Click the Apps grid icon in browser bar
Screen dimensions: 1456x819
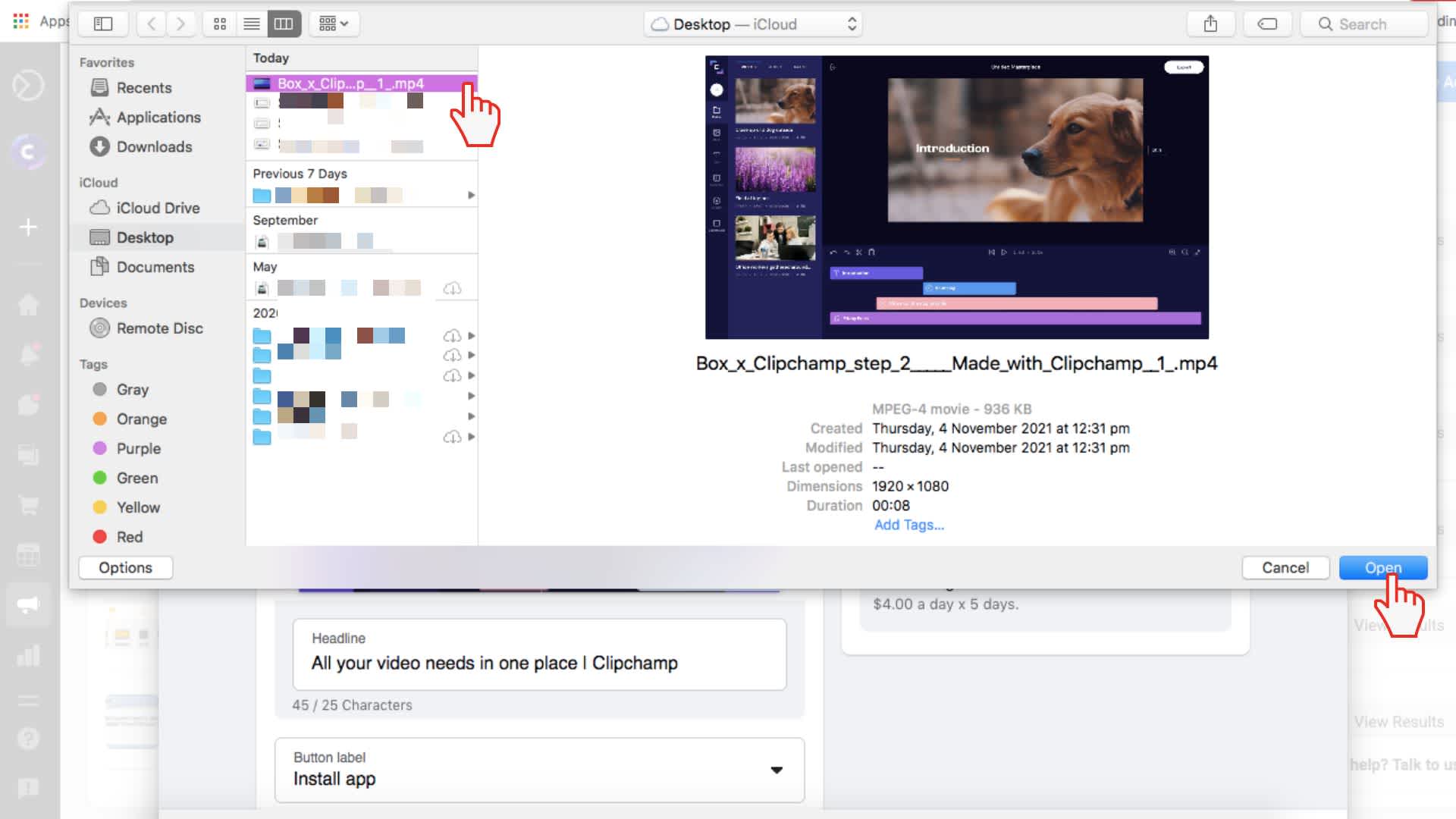point(21,21)
